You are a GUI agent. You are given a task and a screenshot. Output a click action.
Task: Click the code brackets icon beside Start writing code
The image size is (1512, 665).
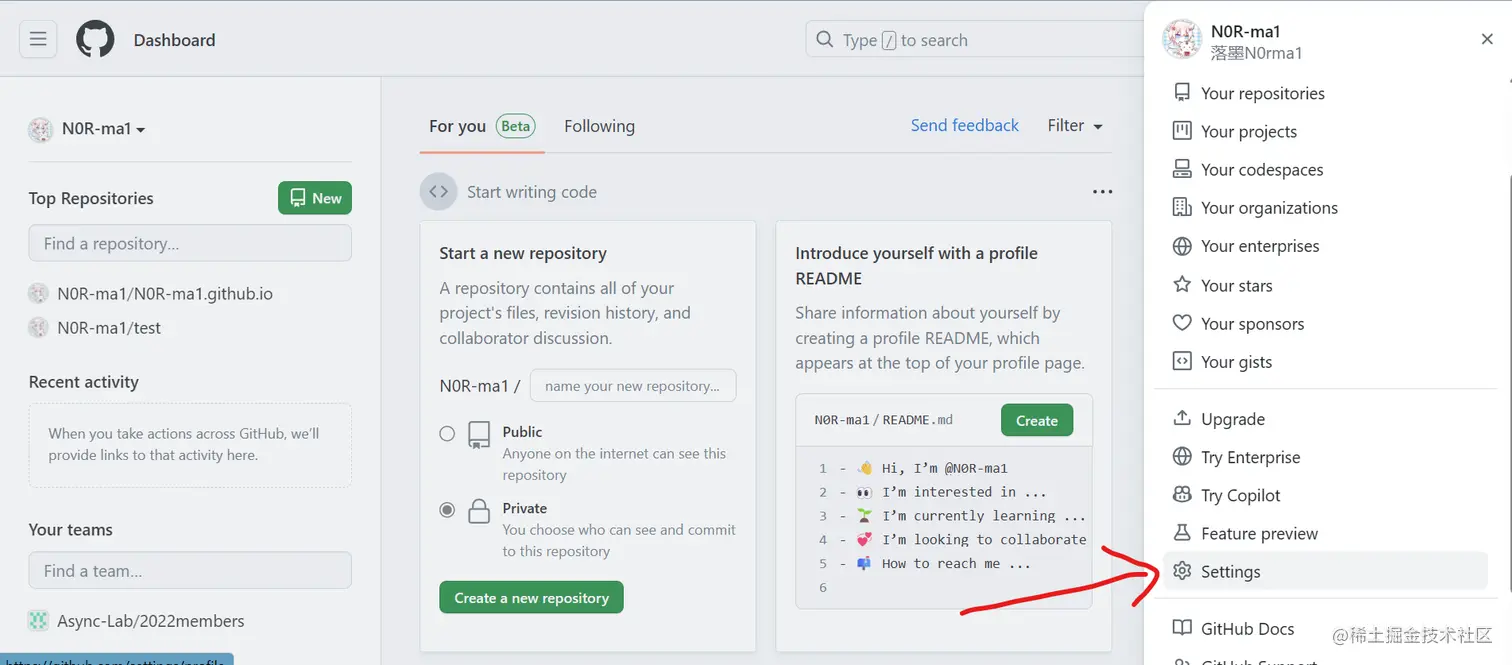(x=438, y=192)
